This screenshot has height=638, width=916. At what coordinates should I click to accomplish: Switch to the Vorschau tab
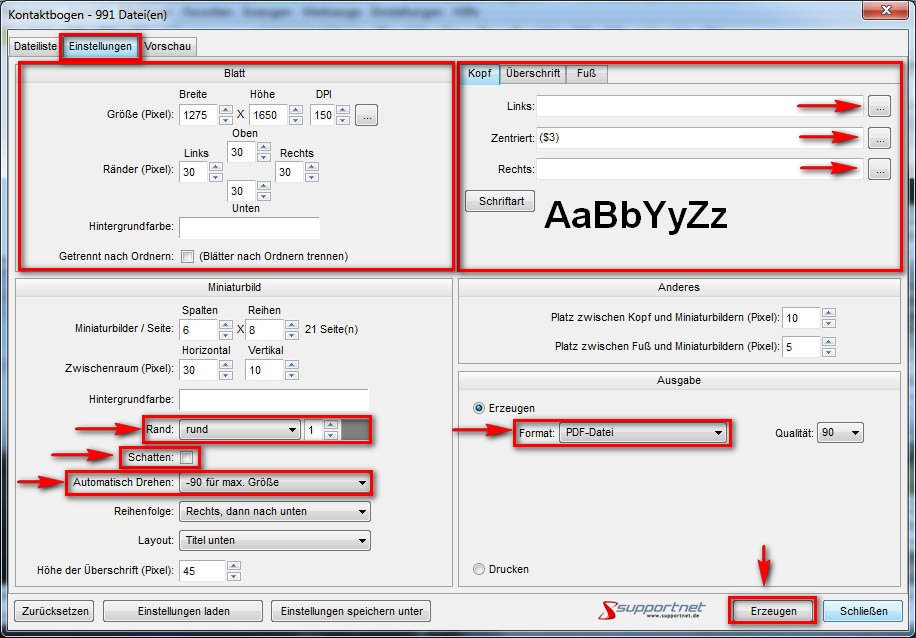[x=168, y=46]
